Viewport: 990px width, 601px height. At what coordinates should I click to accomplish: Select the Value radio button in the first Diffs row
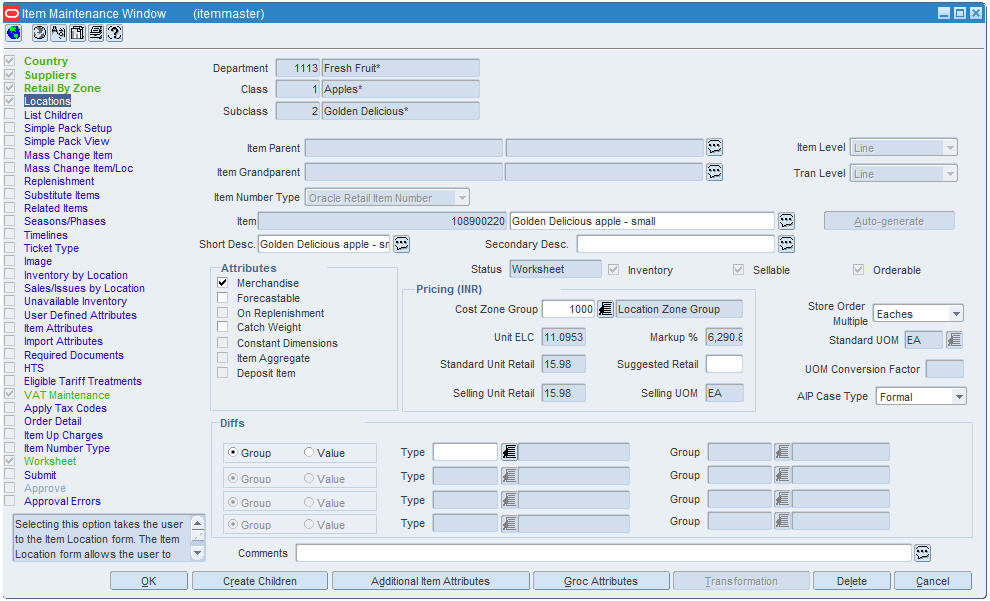pos(309,453)
